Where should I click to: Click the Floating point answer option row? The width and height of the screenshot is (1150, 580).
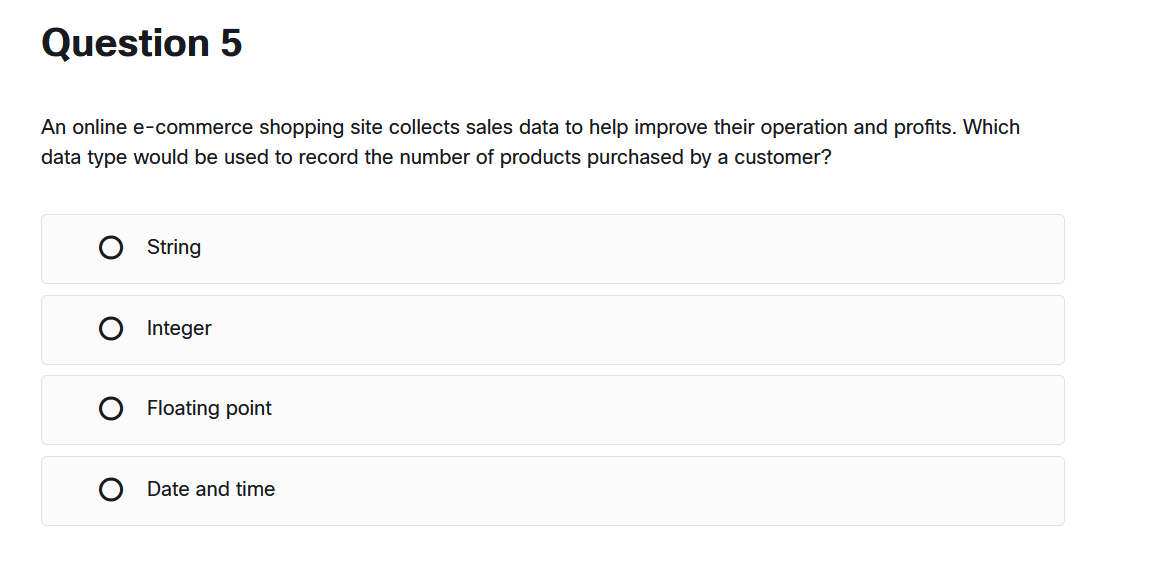point(552,409)
